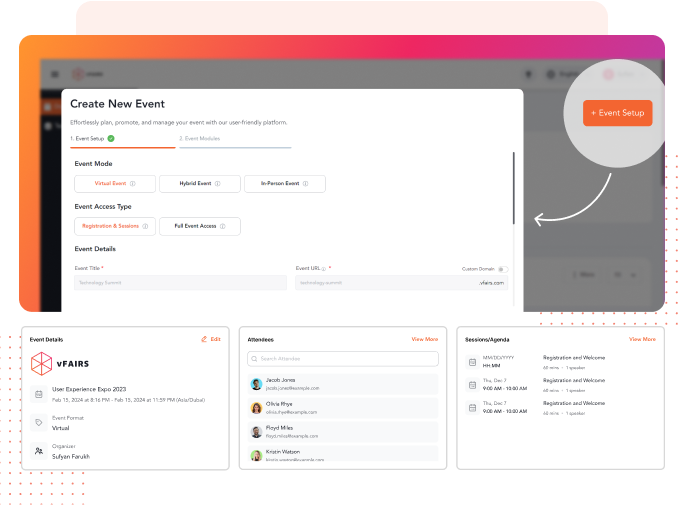Open the info icon beside Virtual Event
Viewport: 684px width, 505px height.
(x=133, y=184)
